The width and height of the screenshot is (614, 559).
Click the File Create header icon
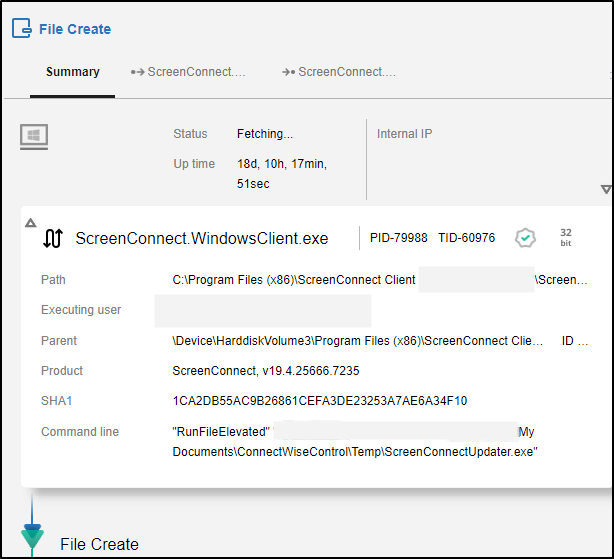22,29
